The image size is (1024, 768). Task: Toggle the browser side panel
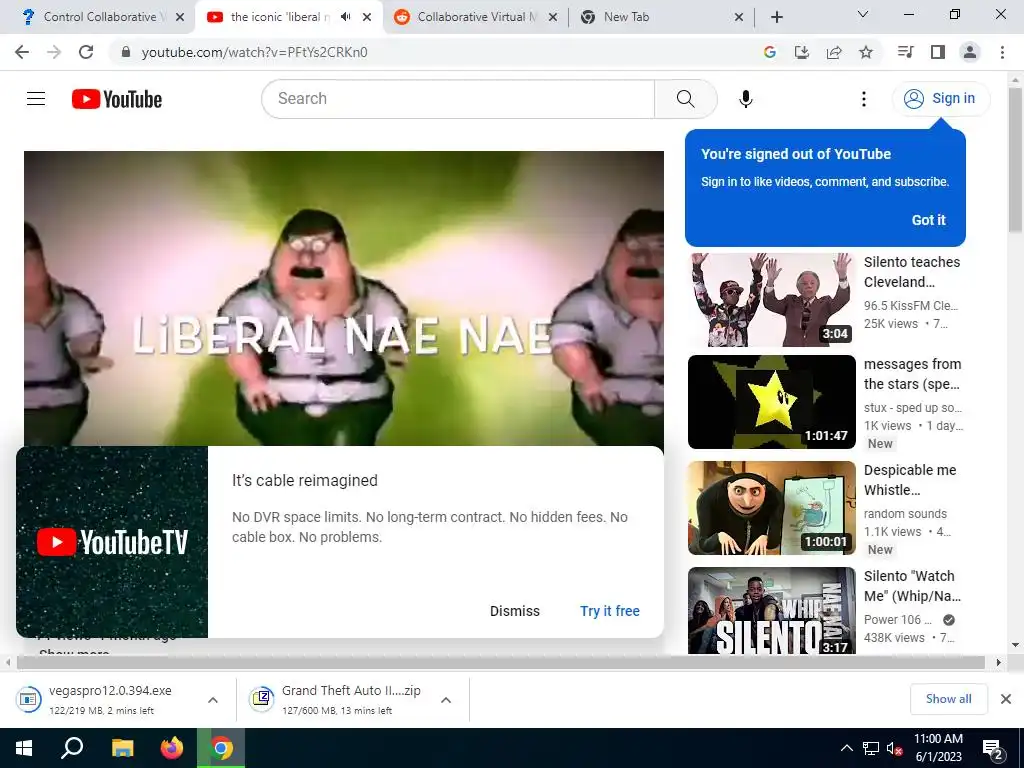[x=938, y=52]
